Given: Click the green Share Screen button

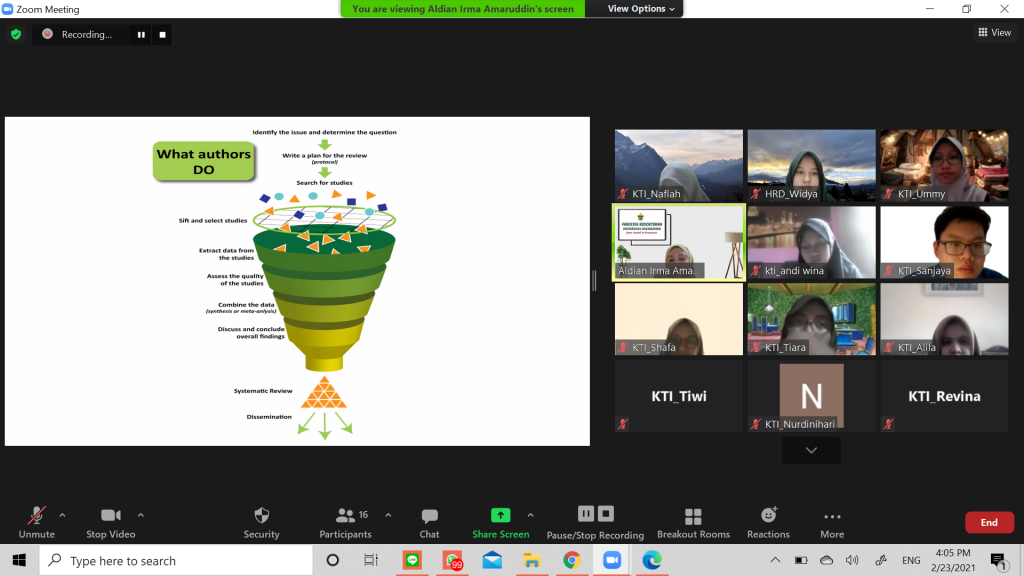Looking at the screenshot, I should pos(500,523).
